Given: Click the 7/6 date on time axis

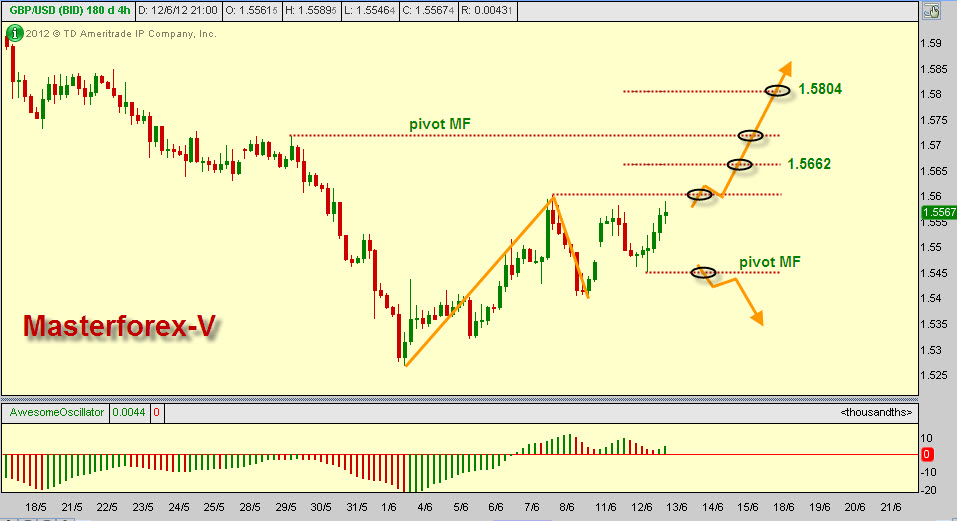Looking at the screenshot, I should tap(532, 507).
